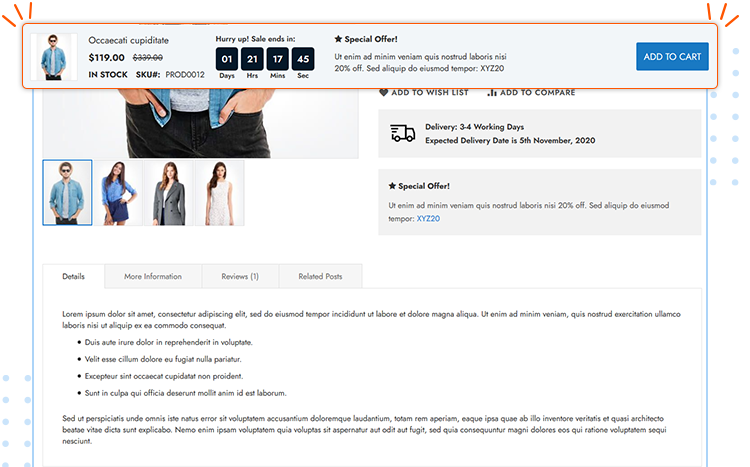The height and width of the screenshot is (467, 750).
Task: Click the SKU value PROD0012
Action: [x=185, y=75]
